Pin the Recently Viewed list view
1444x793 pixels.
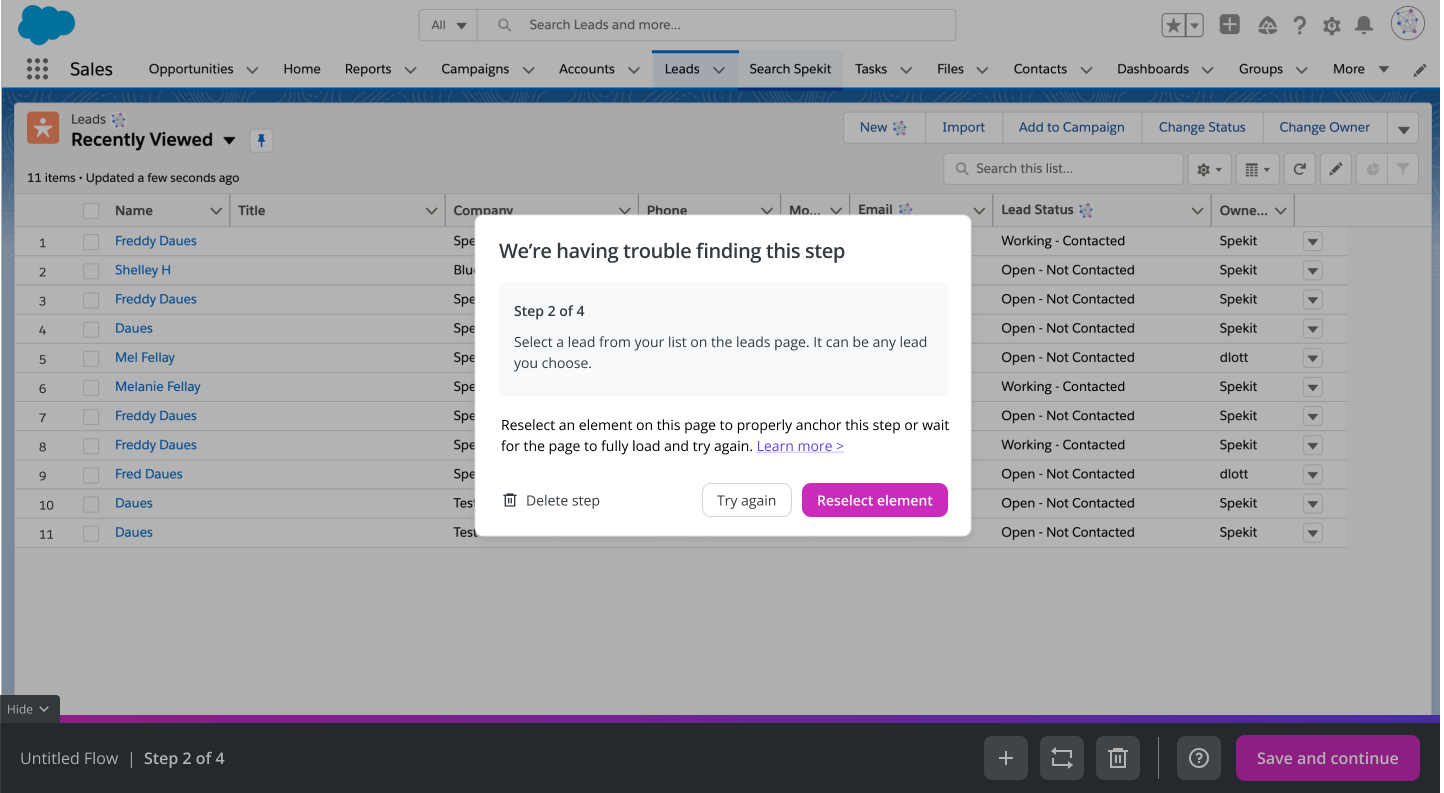(x=261, y=140)
